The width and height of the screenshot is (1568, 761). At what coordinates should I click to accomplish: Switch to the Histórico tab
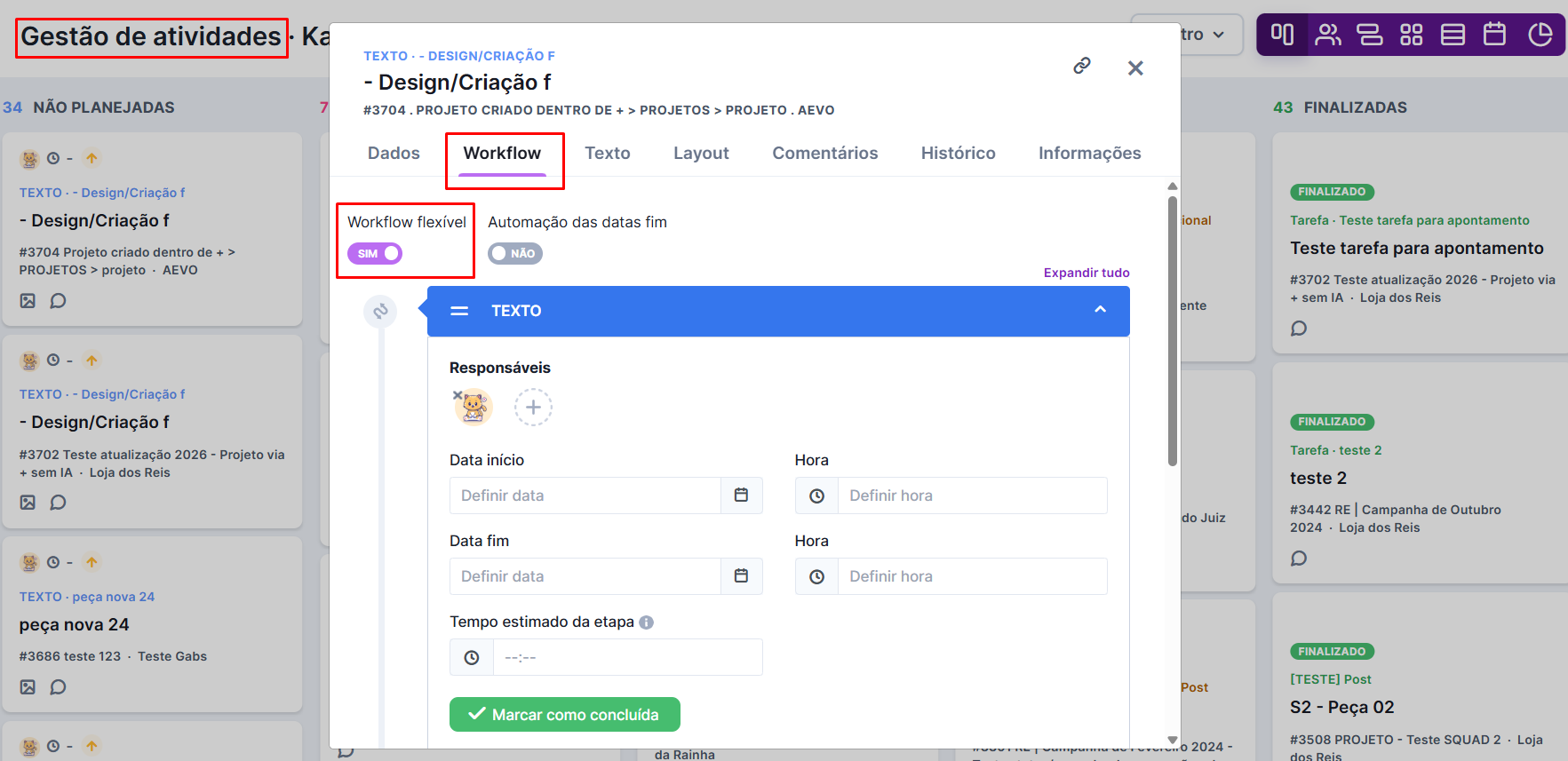point(958,153)
